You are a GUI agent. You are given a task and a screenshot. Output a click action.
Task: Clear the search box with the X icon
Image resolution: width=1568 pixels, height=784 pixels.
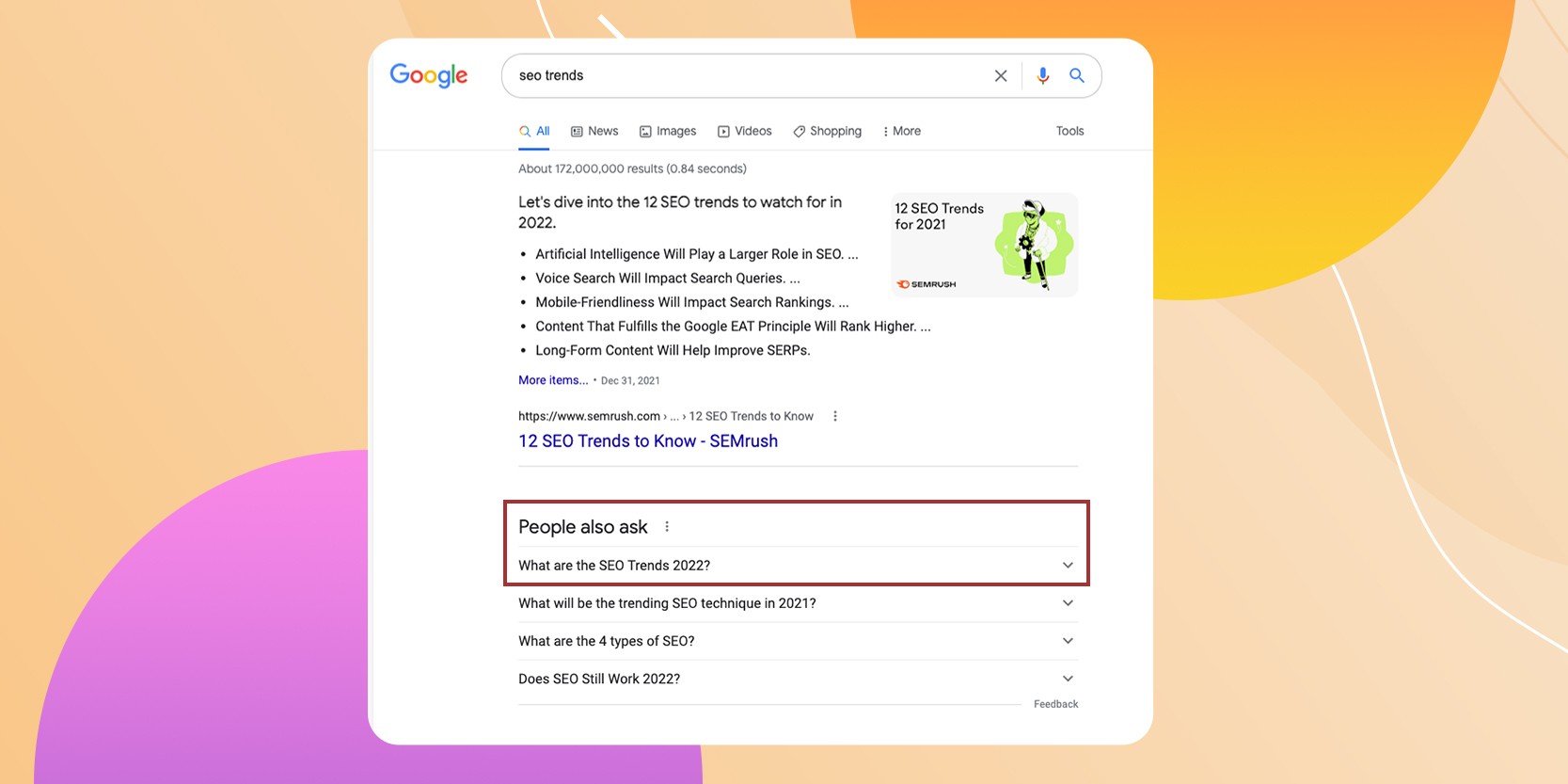1001,76
